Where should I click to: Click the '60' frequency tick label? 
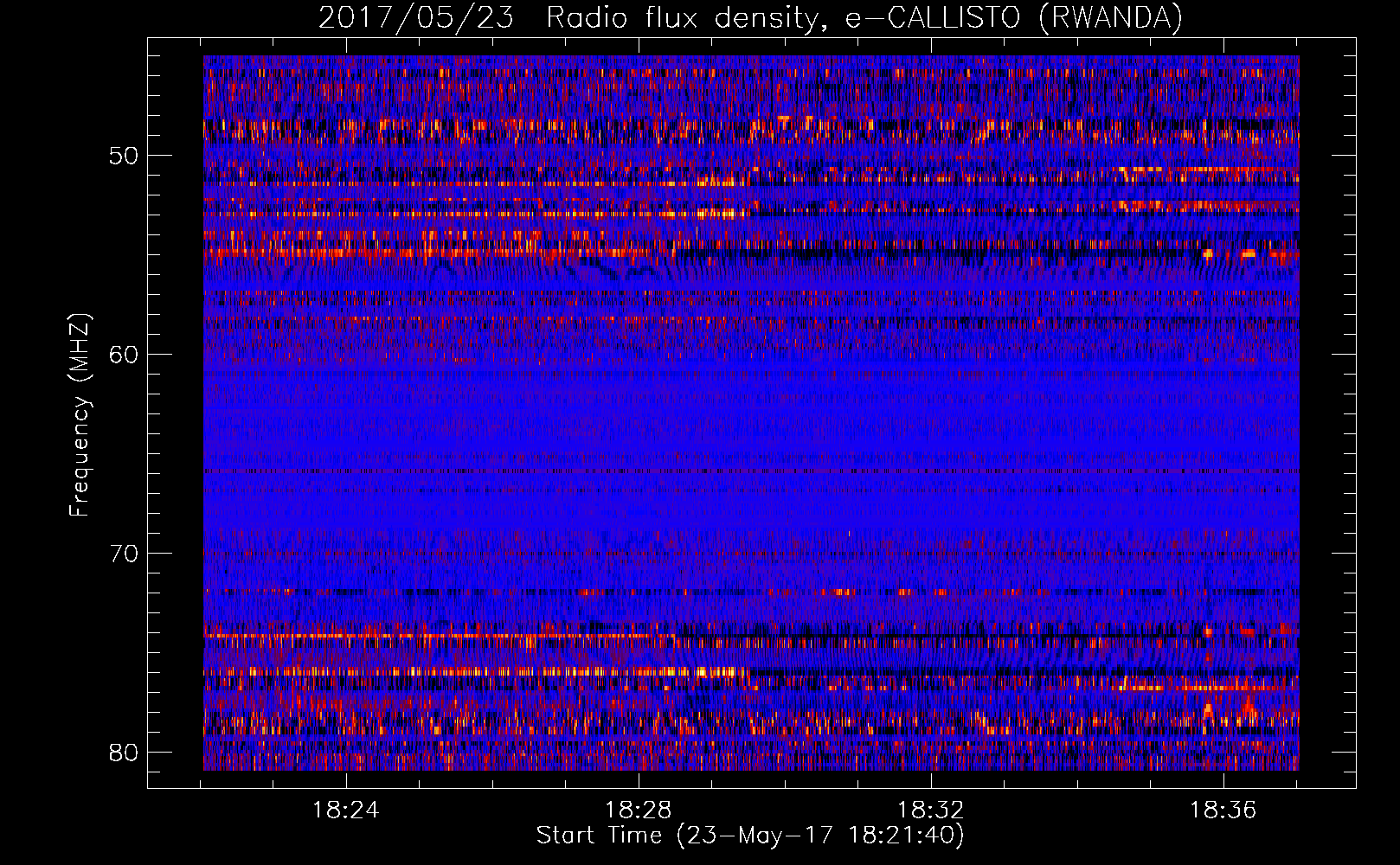[125, 355]
